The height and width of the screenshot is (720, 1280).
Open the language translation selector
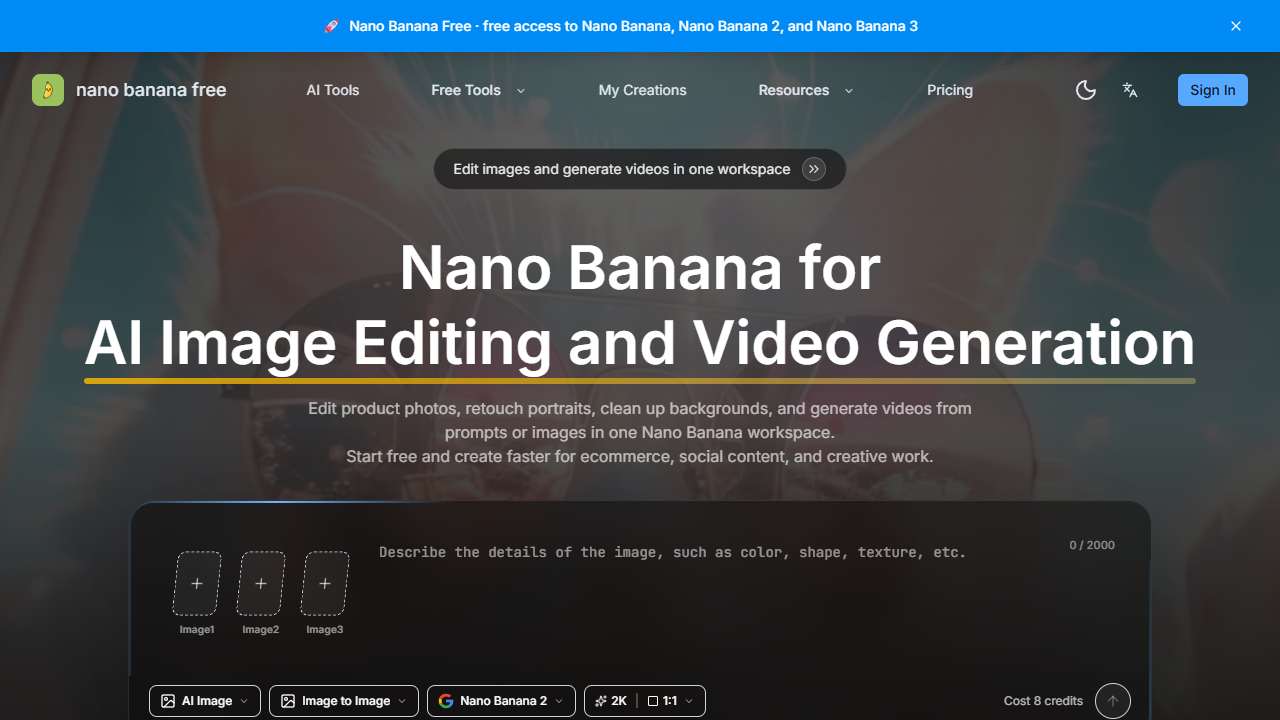pos(1130,90)
